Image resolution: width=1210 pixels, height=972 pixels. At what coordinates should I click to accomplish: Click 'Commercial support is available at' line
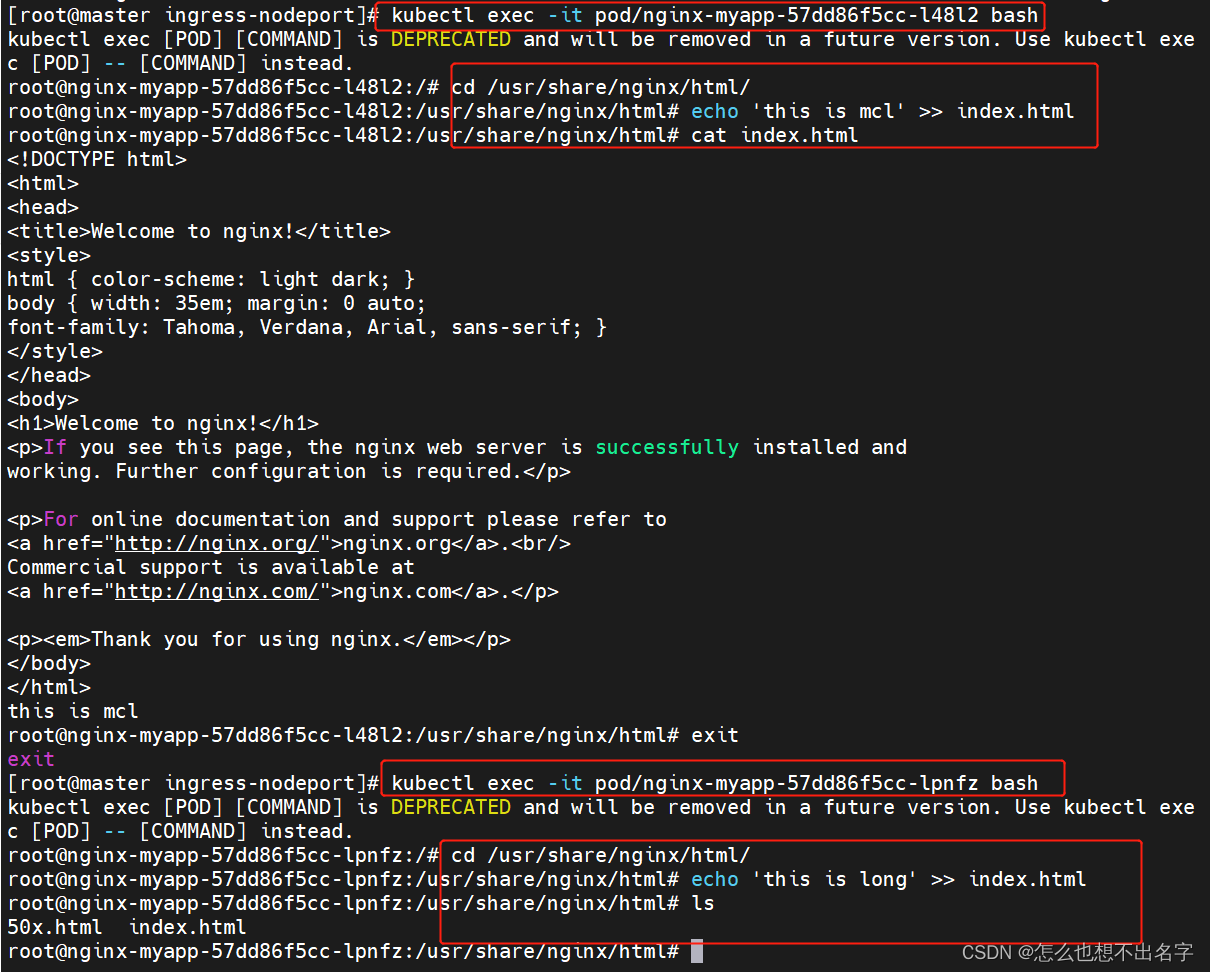(211, 567)
